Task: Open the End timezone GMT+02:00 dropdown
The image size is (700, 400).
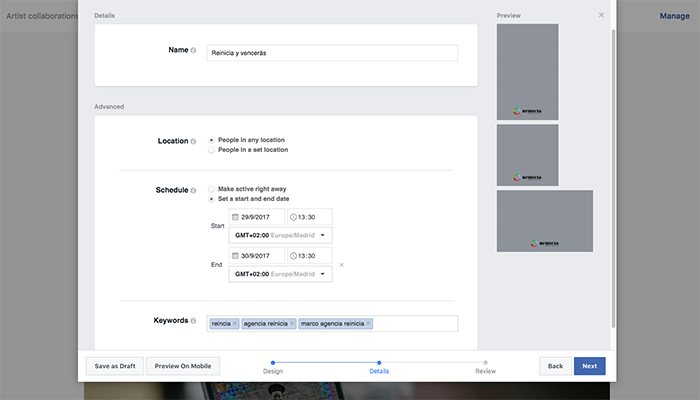Action: tap(280, 274)
